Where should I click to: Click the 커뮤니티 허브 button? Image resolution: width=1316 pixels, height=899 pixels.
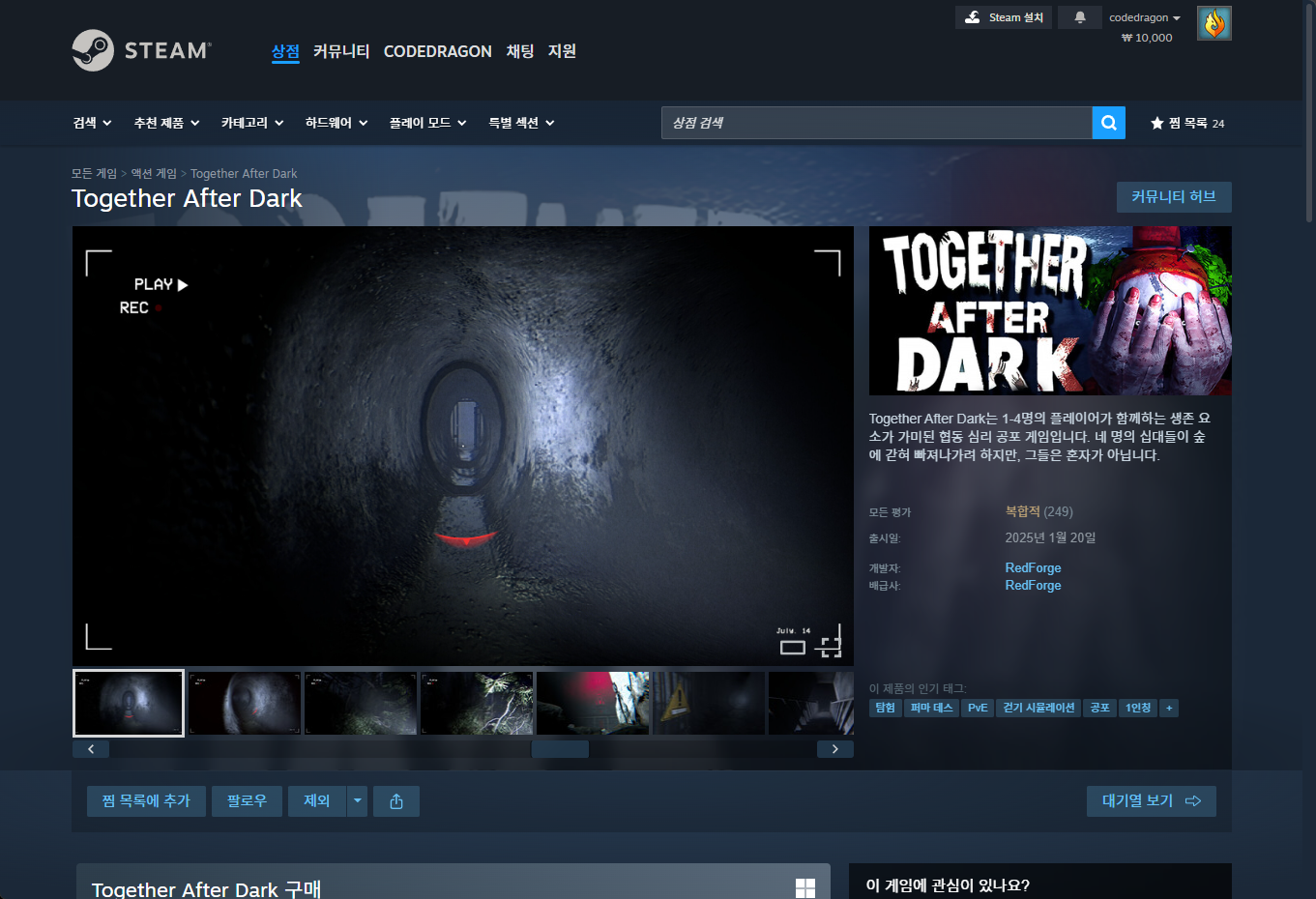1174,197
